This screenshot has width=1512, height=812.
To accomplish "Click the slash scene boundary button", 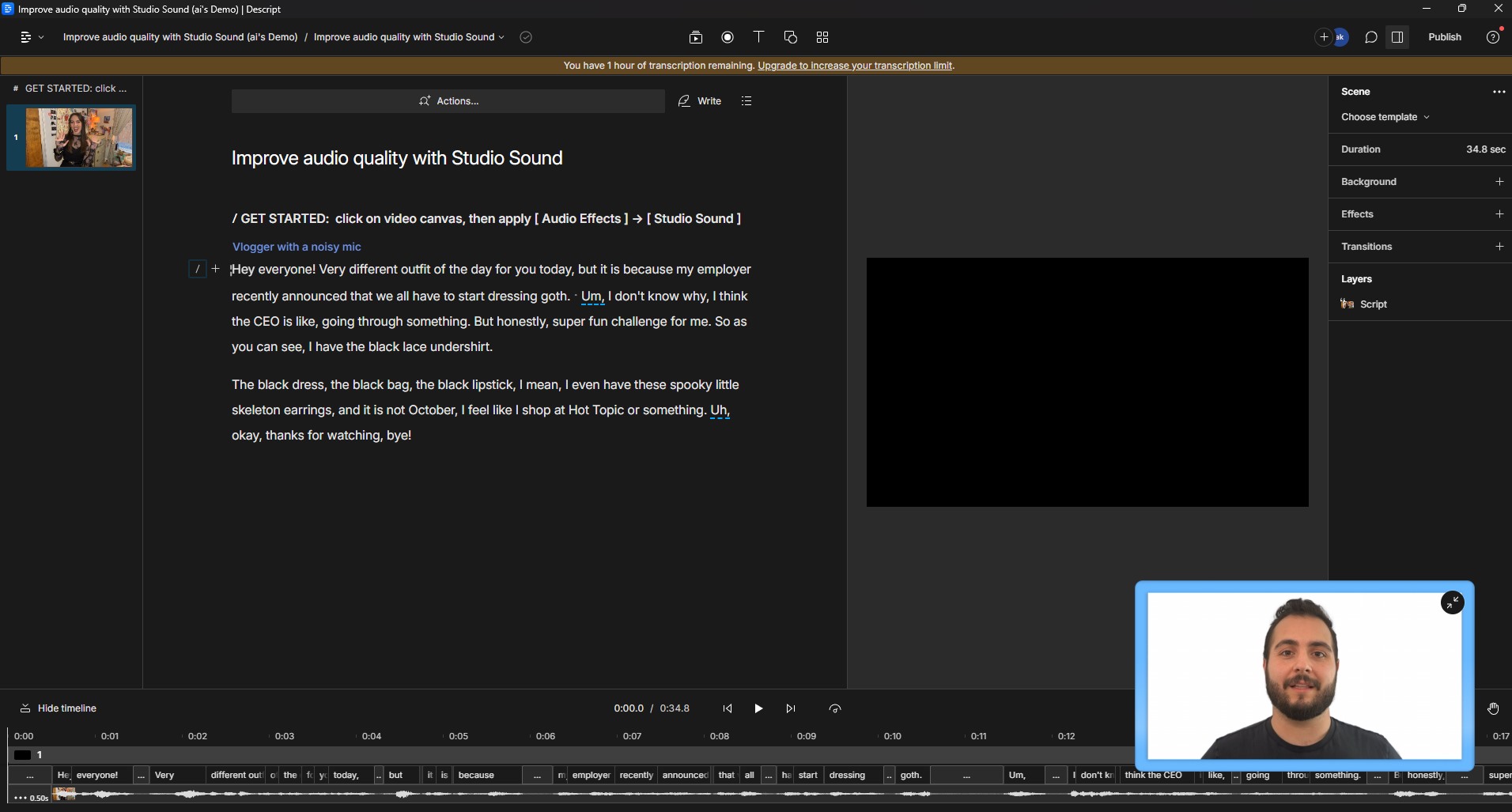I will coord(197,270).
